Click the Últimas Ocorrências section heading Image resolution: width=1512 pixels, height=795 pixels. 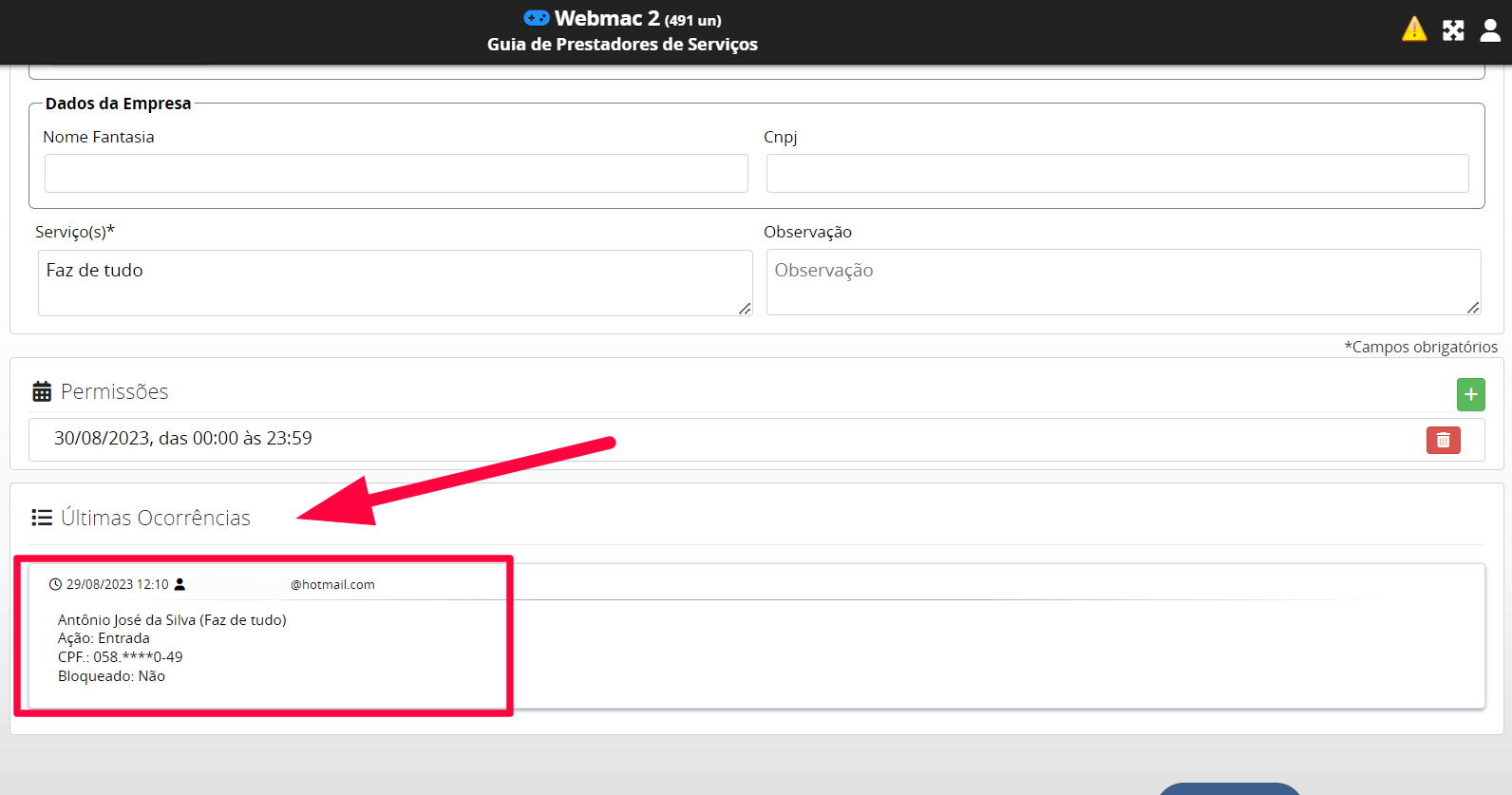[x=156, y=518]
